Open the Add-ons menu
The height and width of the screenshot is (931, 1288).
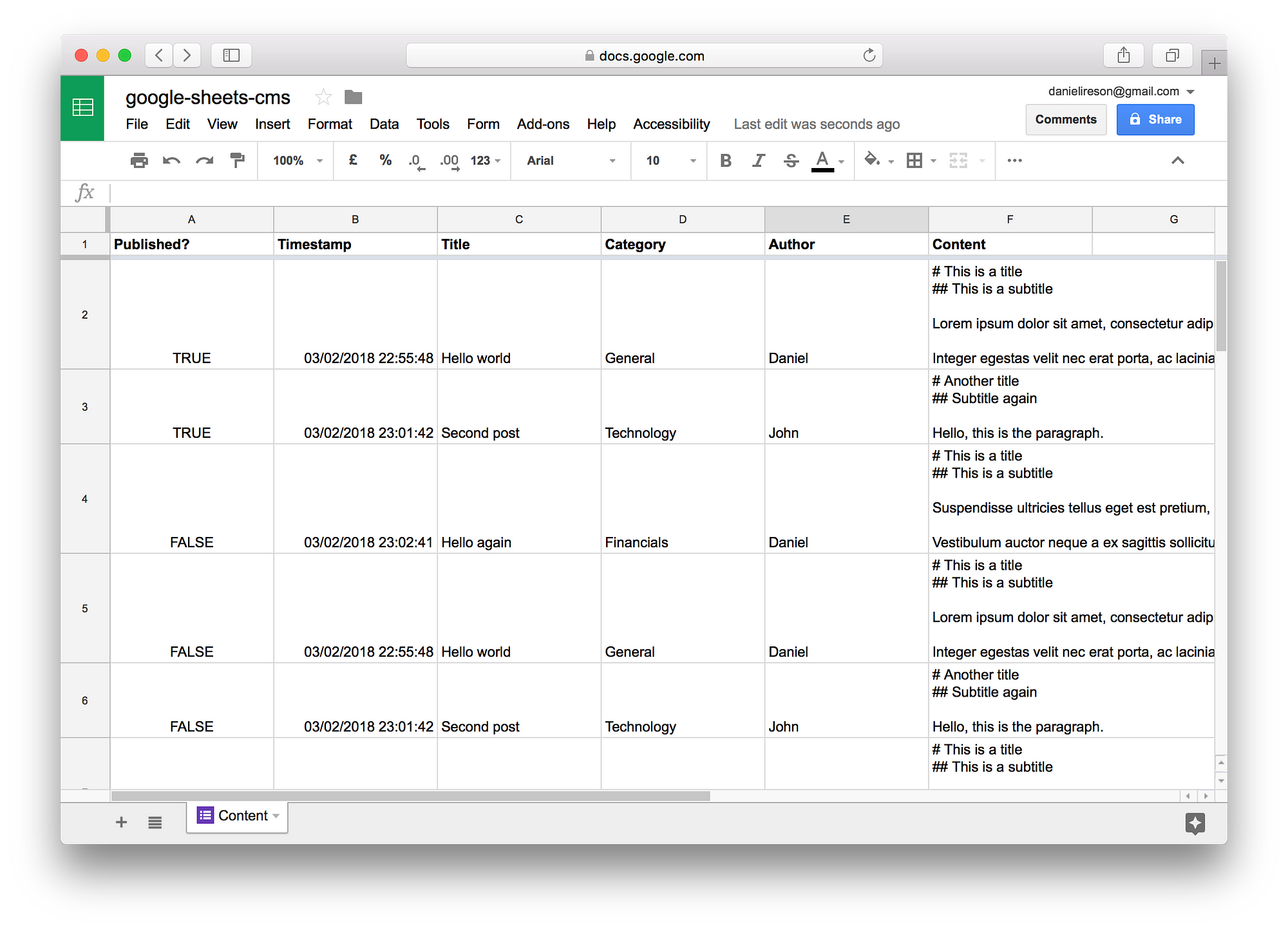(x=541, y=124)
